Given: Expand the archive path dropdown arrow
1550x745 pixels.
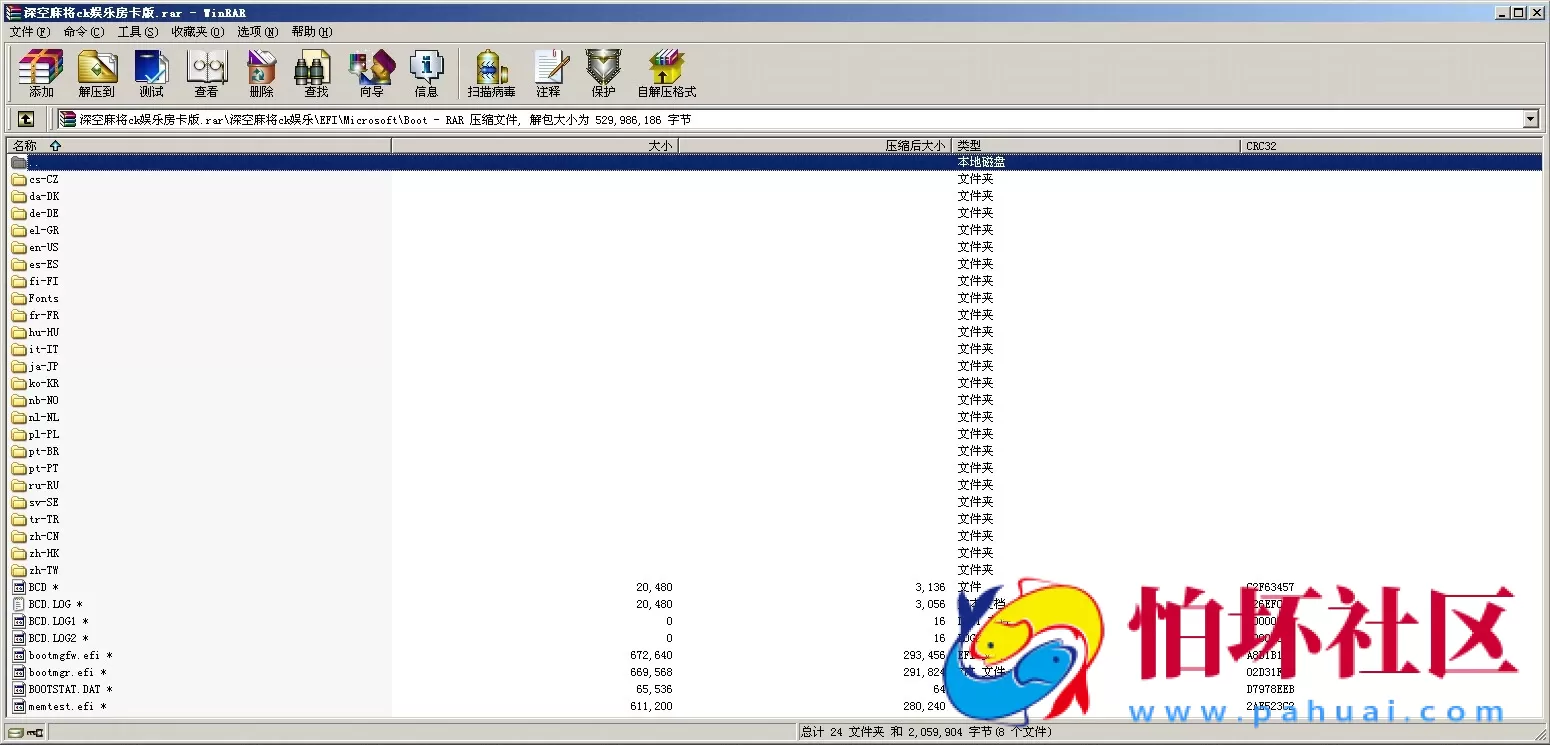Looking at the screenshot, I should [1530, 120].
